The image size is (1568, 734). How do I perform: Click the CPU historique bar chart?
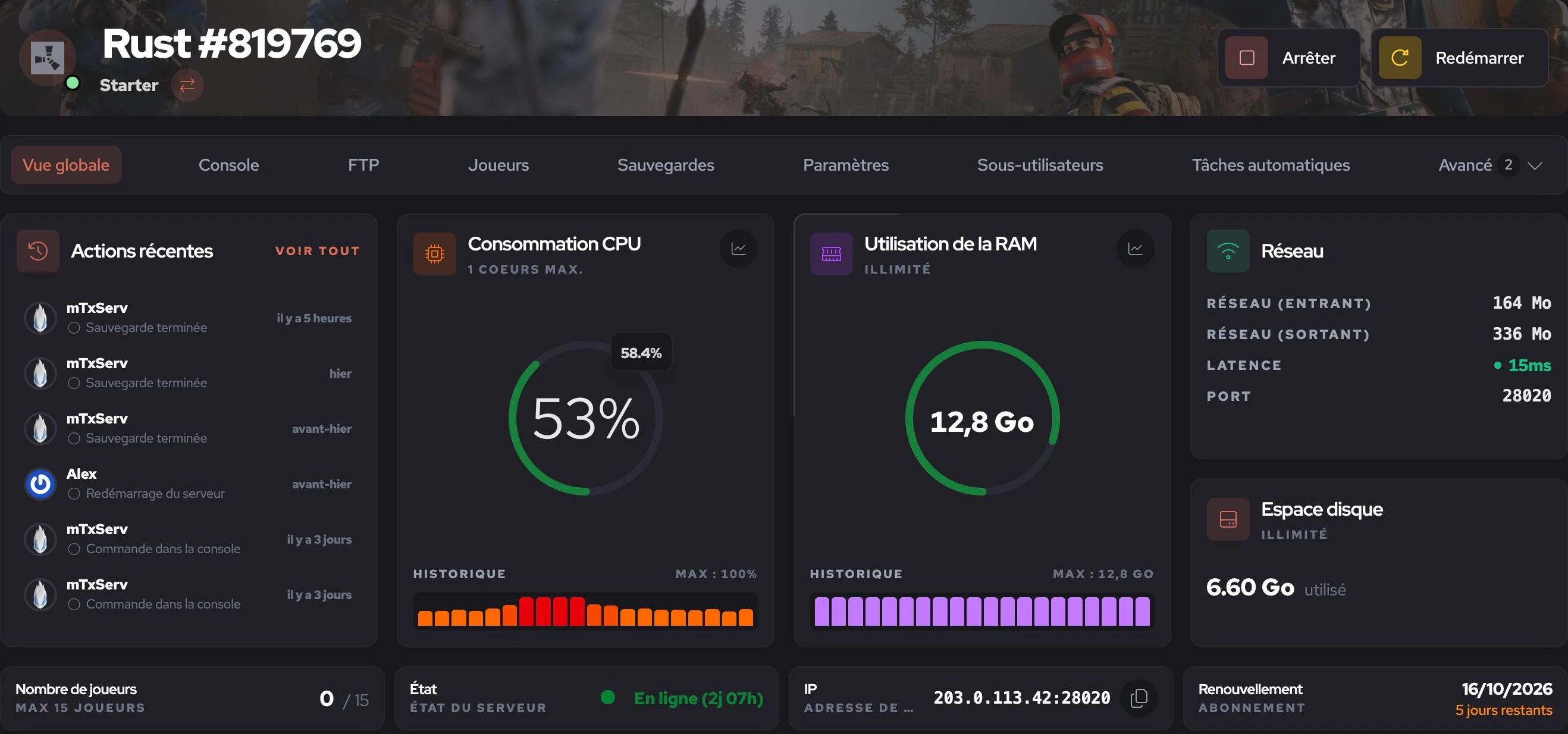point(585,611)
